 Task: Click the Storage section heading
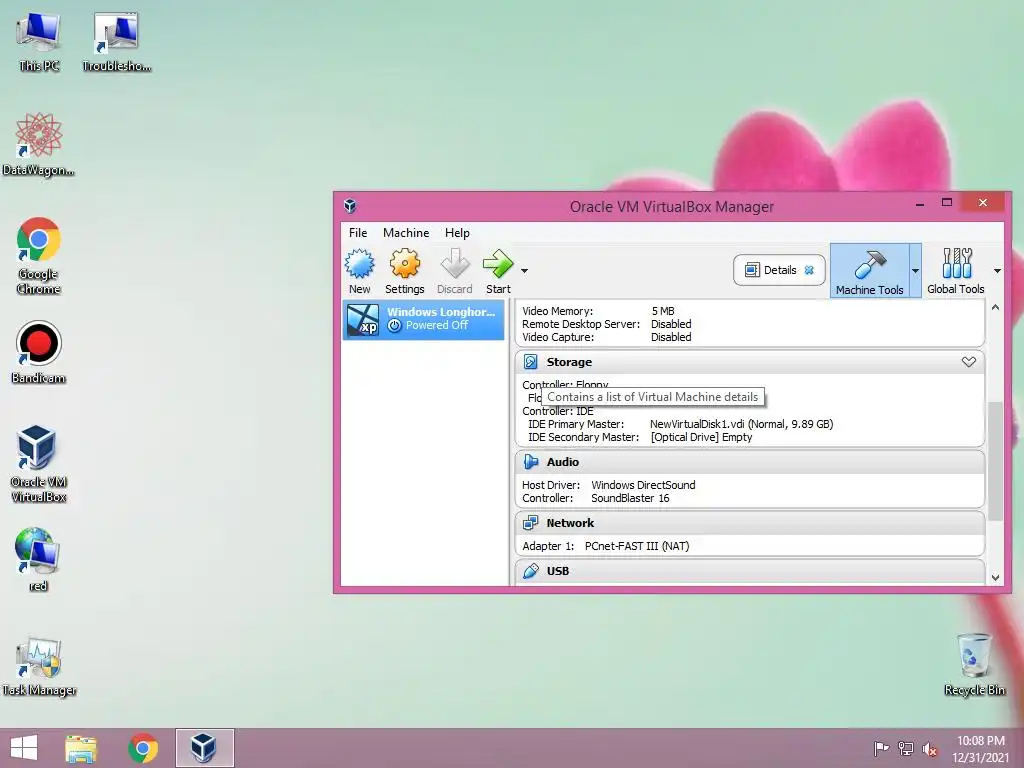pyautogui.click(x=569, y=362)
